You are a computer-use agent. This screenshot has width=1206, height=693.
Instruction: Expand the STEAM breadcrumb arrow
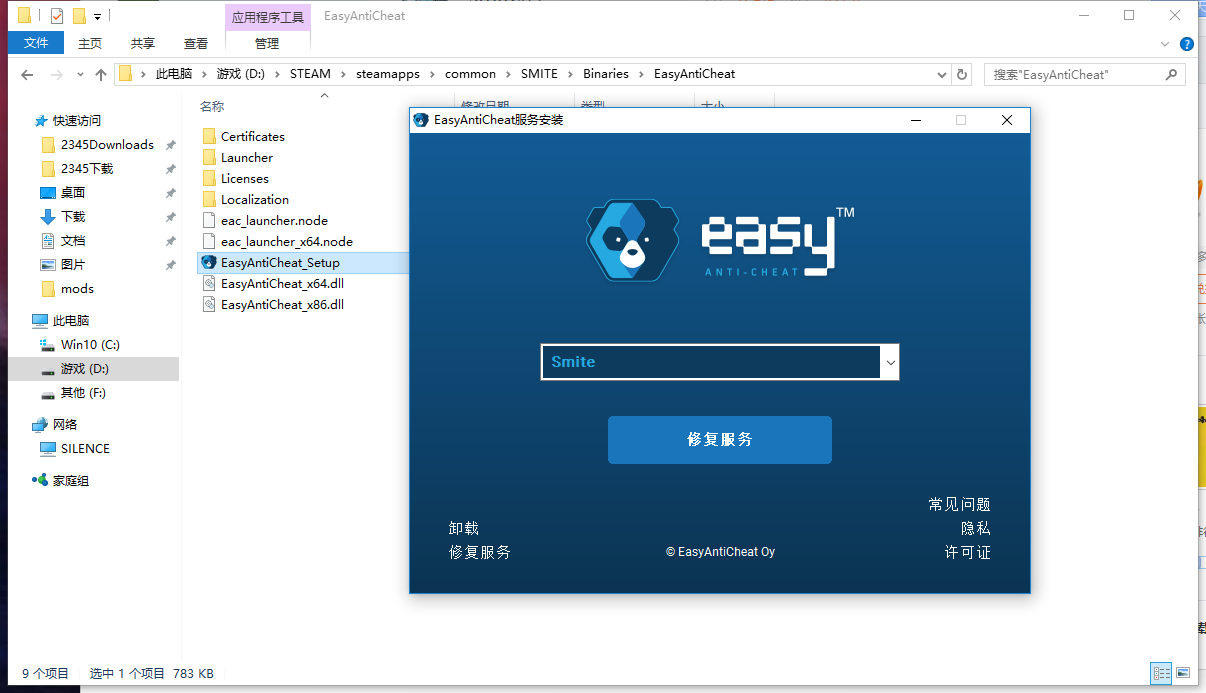[343, 74]
